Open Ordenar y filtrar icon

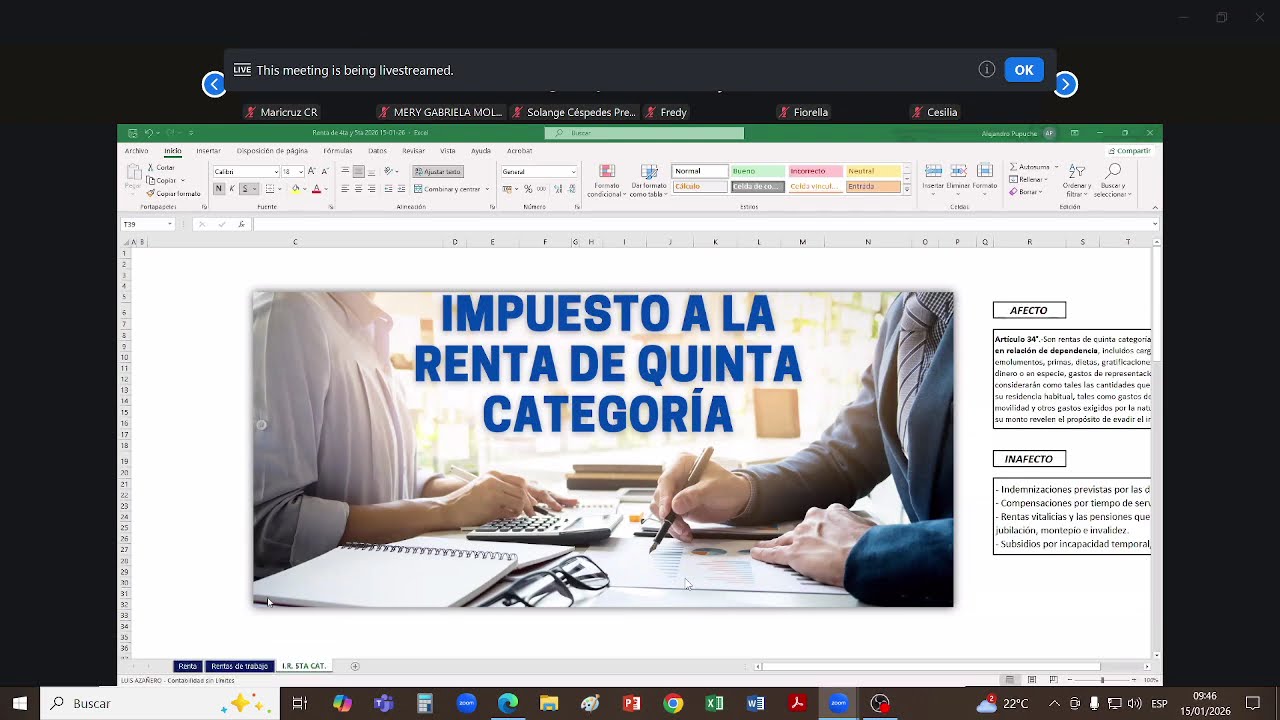[1077, 171]
